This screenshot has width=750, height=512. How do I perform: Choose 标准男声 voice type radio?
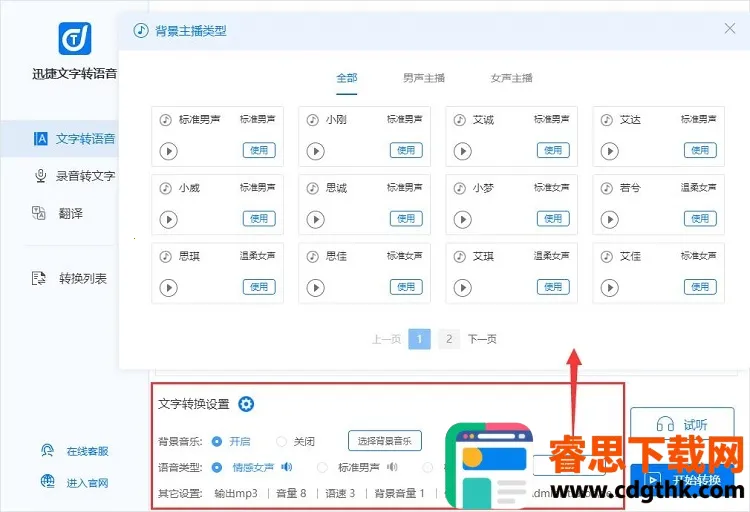[322, 467]
